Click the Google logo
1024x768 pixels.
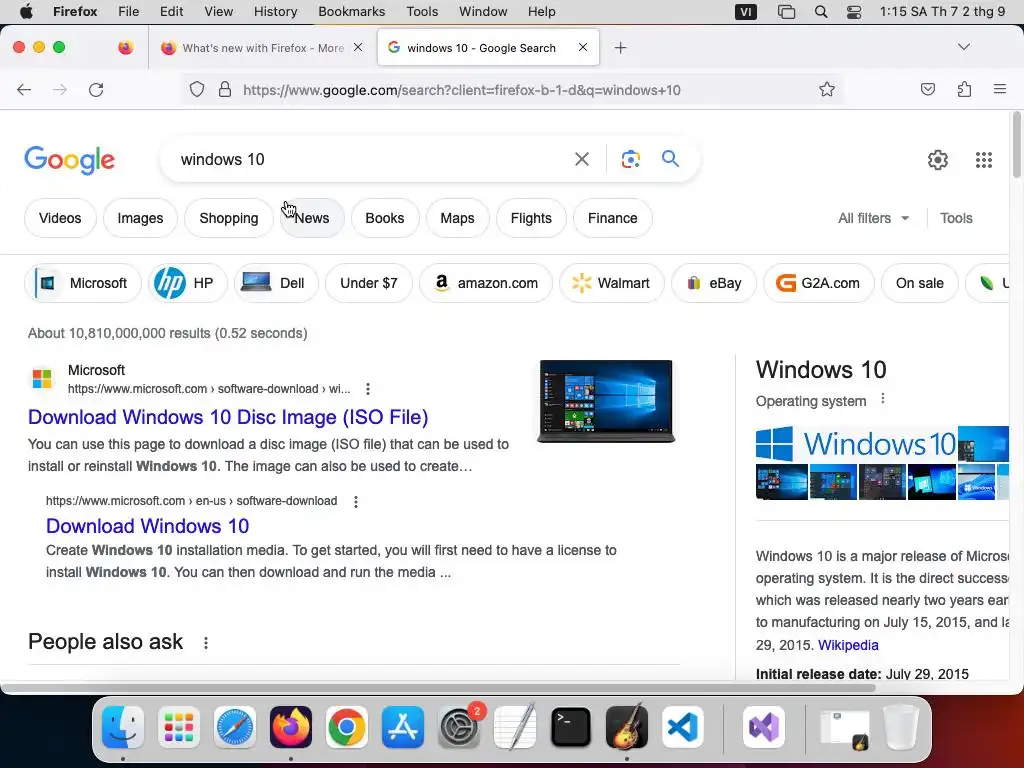(70, 161)
